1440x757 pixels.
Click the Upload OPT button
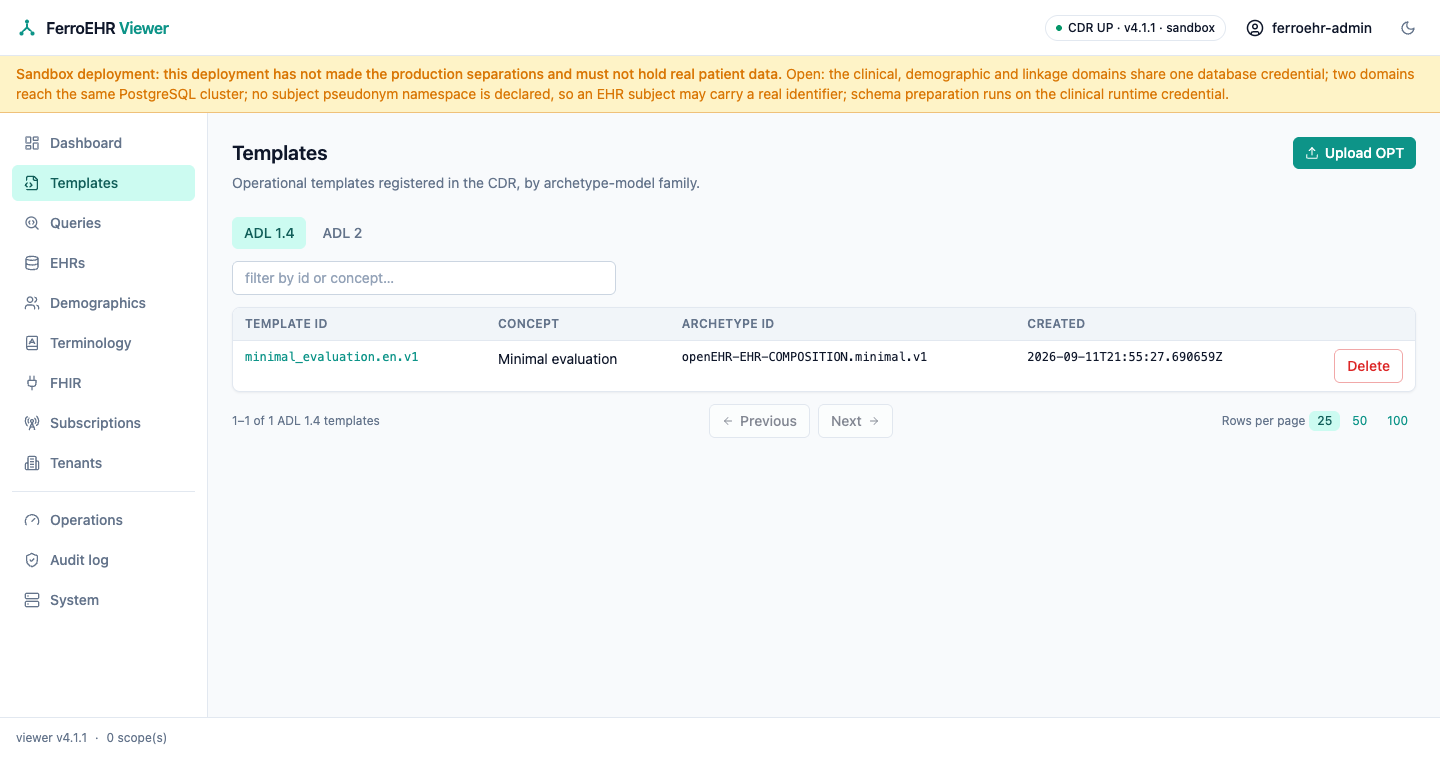coord(1354,153)
